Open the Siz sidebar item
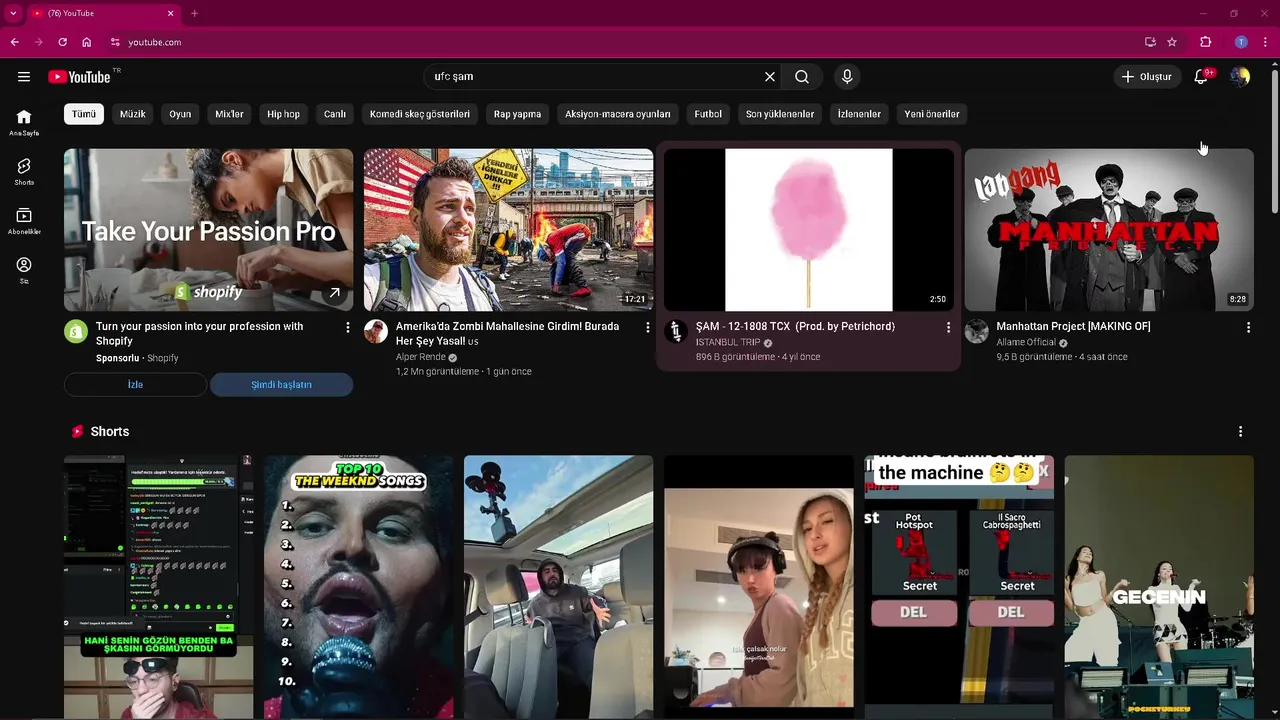The width and height of the screenshot is (1280, 720). pyautogui.click(x=24, y=270)
